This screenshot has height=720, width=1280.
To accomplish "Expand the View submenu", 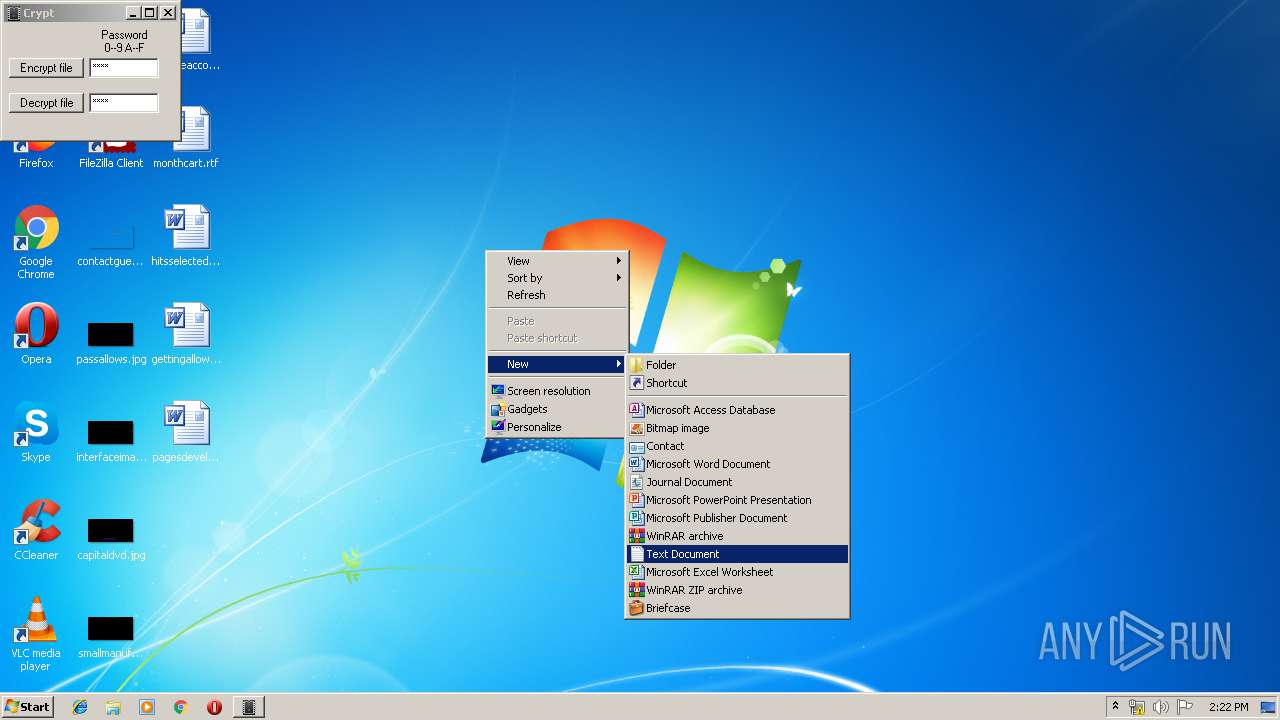I will pyautogui.click(x=557, y=261).
